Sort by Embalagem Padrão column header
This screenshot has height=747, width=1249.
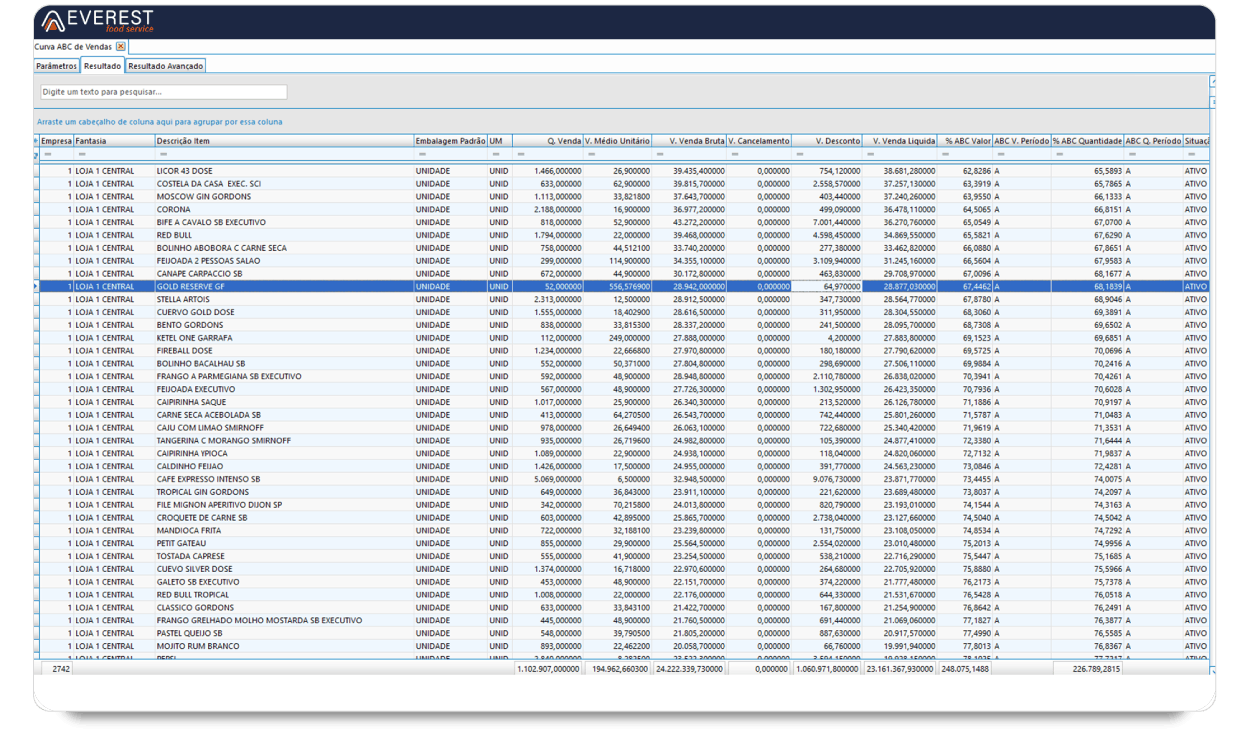(x=450, y=141)
